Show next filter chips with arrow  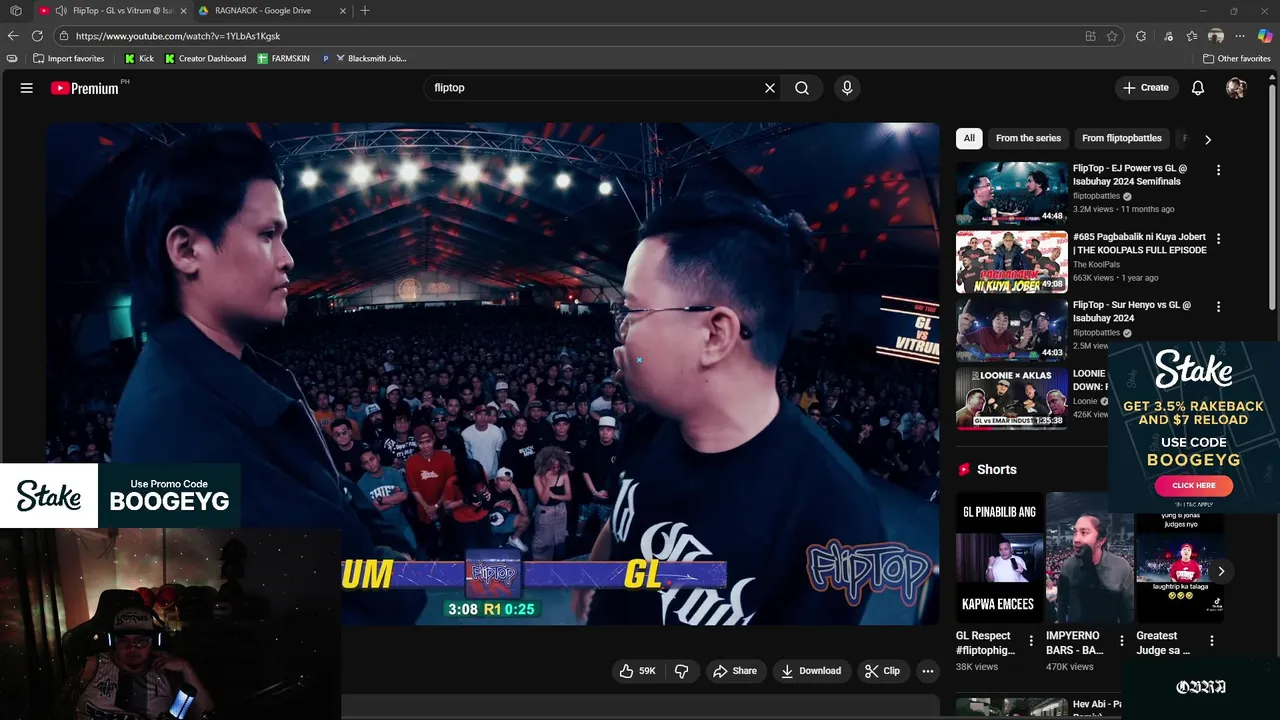coord(1207,139)
